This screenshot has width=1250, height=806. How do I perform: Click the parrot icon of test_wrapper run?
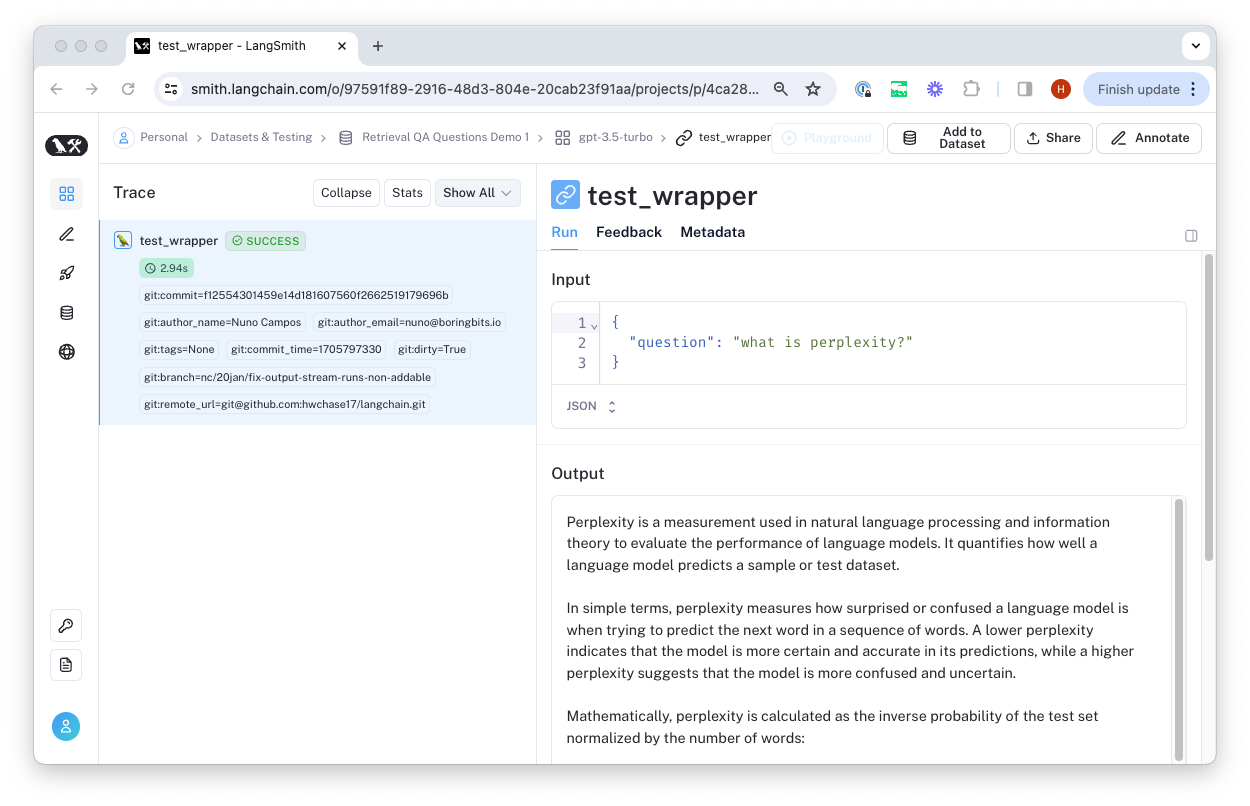(123, 240)
